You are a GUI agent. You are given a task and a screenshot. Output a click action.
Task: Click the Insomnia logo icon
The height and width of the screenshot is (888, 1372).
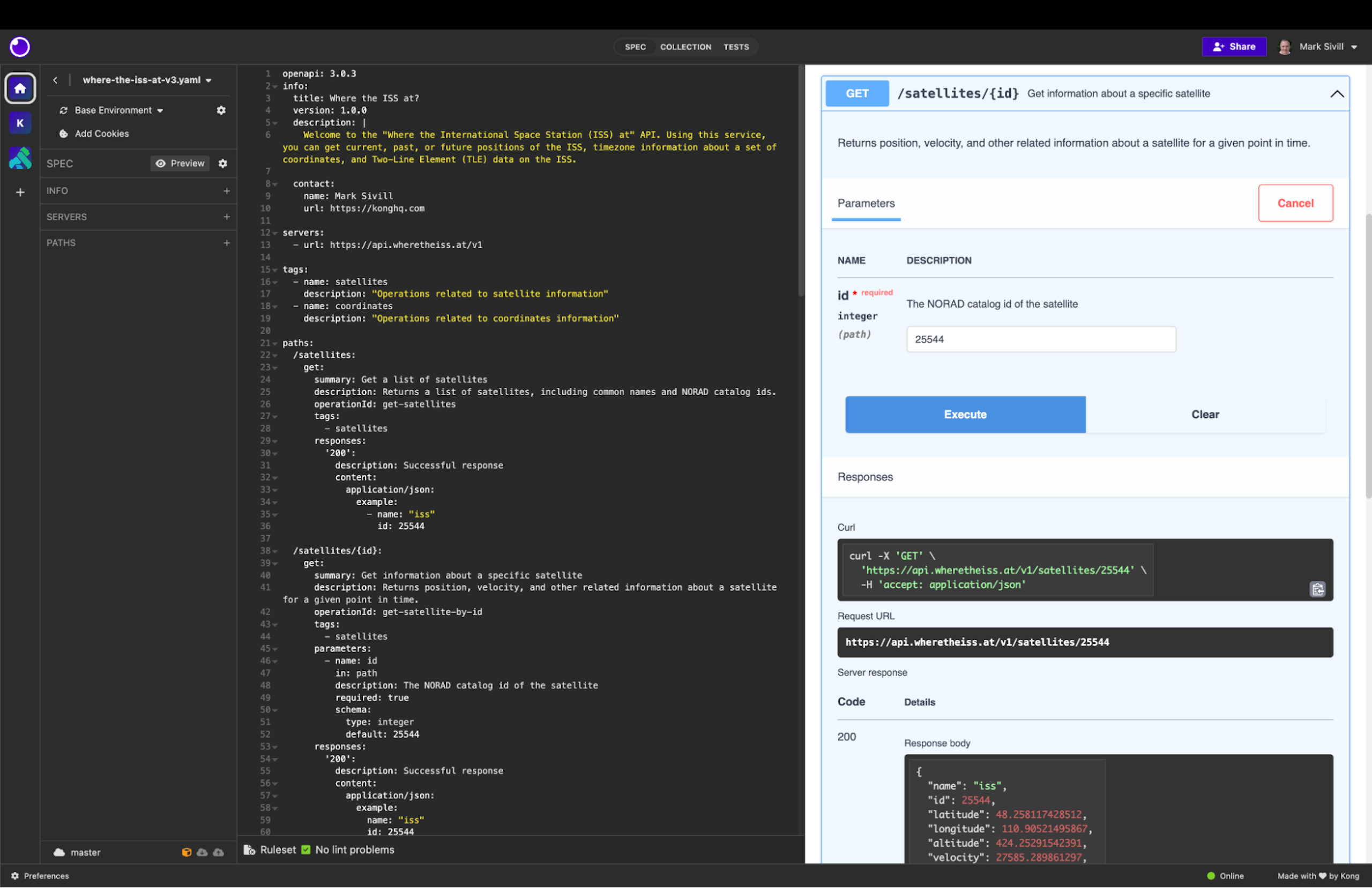click(x=20, y=47)
